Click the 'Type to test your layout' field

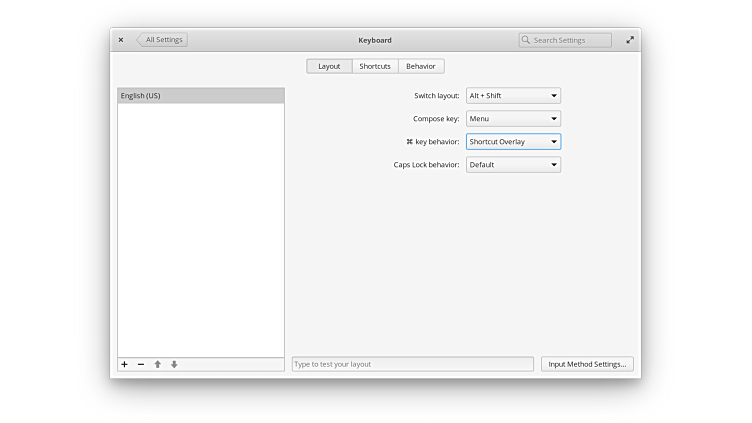point(412,364)
